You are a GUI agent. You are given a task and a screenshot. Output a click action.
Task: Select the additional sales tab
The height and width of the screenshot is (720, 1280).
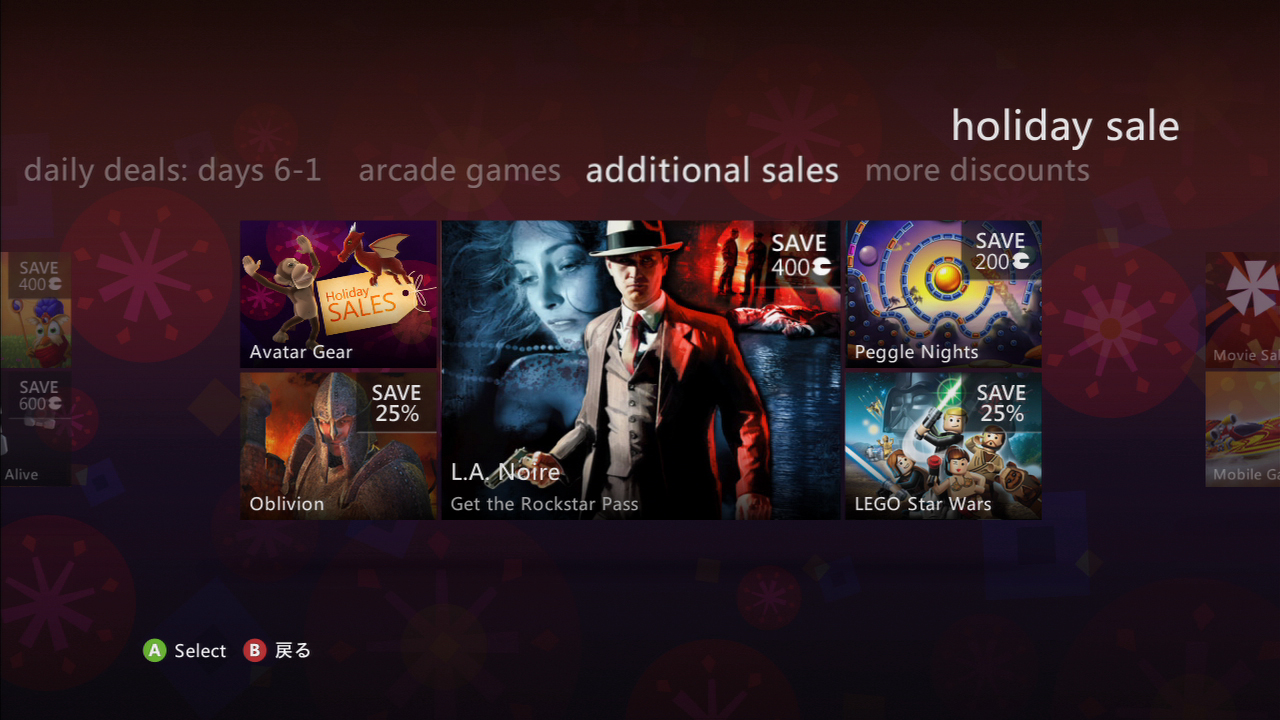(x=712, y=170)
